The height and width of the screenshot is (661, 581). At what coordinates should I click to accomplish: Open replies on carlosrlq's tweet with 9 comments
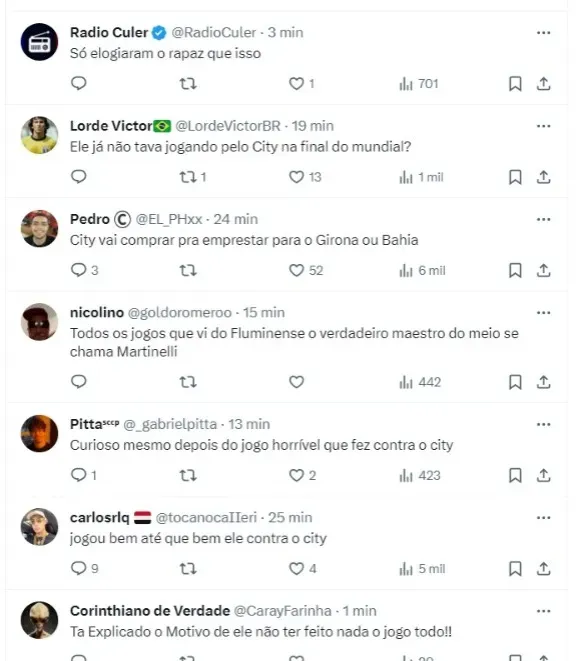tap(78, 568)
